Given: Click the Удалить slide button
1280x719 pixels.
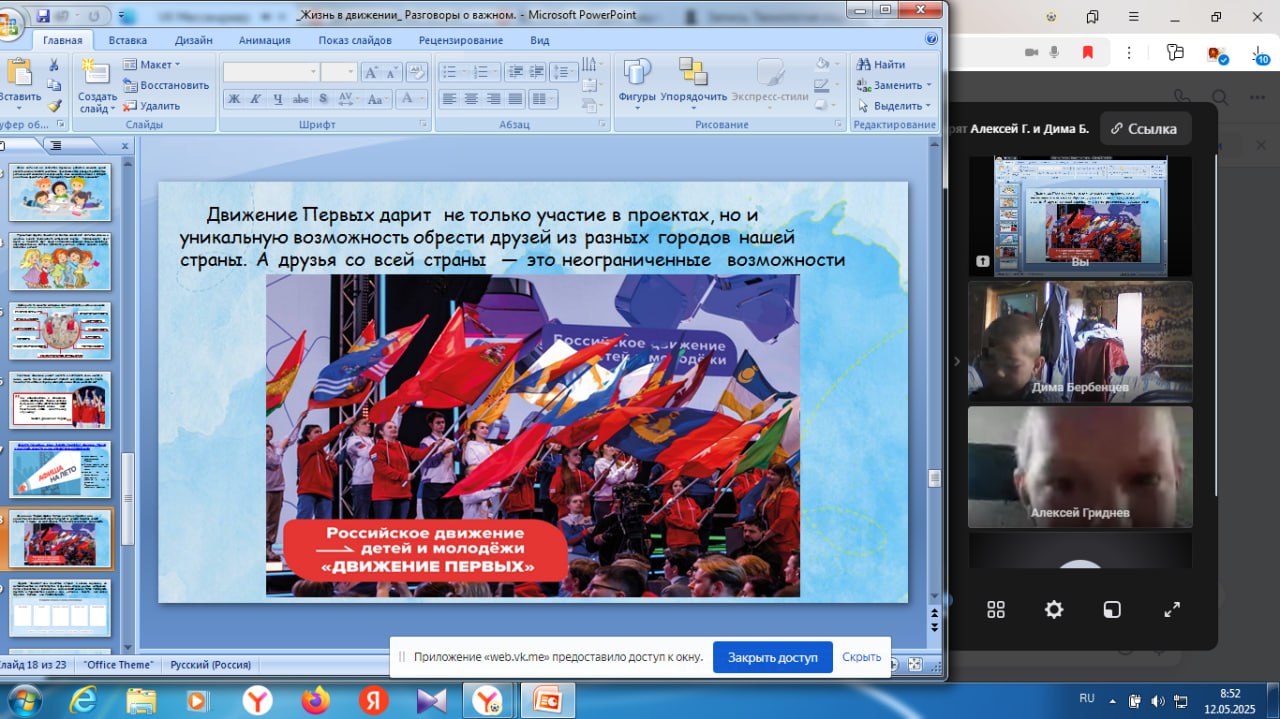Looking at the screenshot, I should point(152,105).
